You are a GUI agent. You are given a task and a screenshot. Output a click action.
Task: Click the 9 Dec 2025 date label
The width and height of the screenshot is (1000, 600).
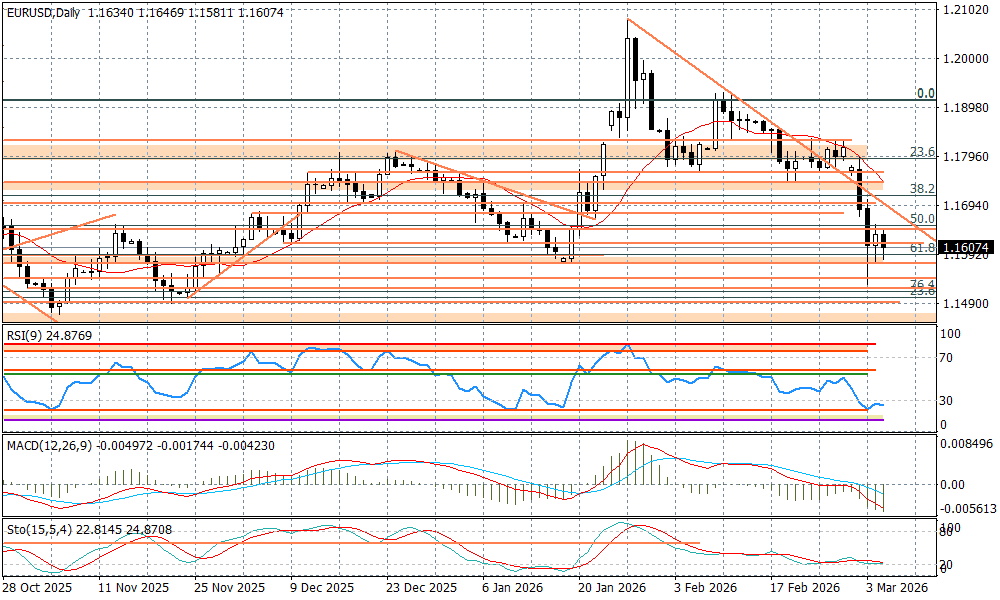point(322,589)
